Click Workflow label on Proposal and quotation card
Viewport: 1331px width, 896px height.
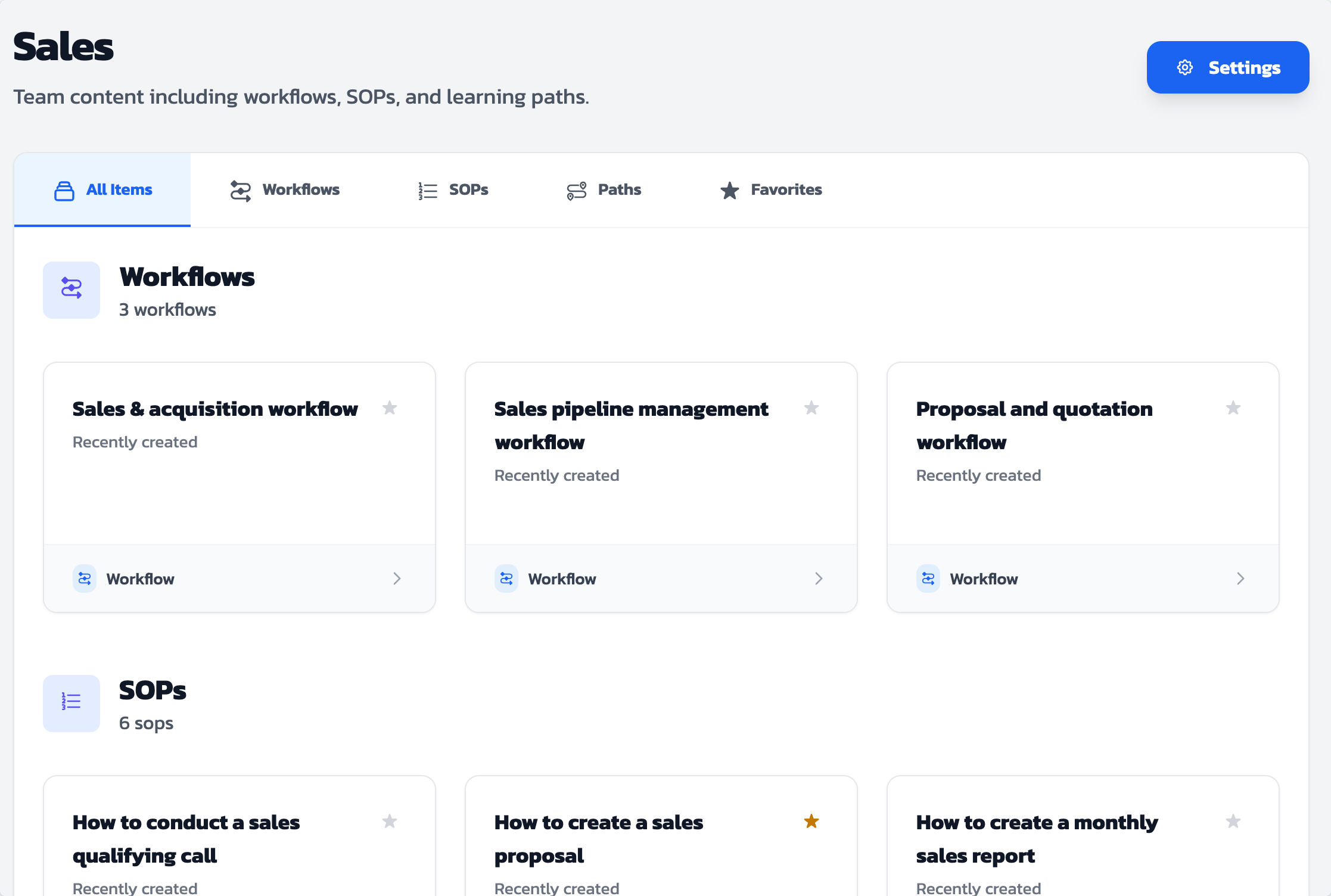pyautogui.click(x=984, y=579)
